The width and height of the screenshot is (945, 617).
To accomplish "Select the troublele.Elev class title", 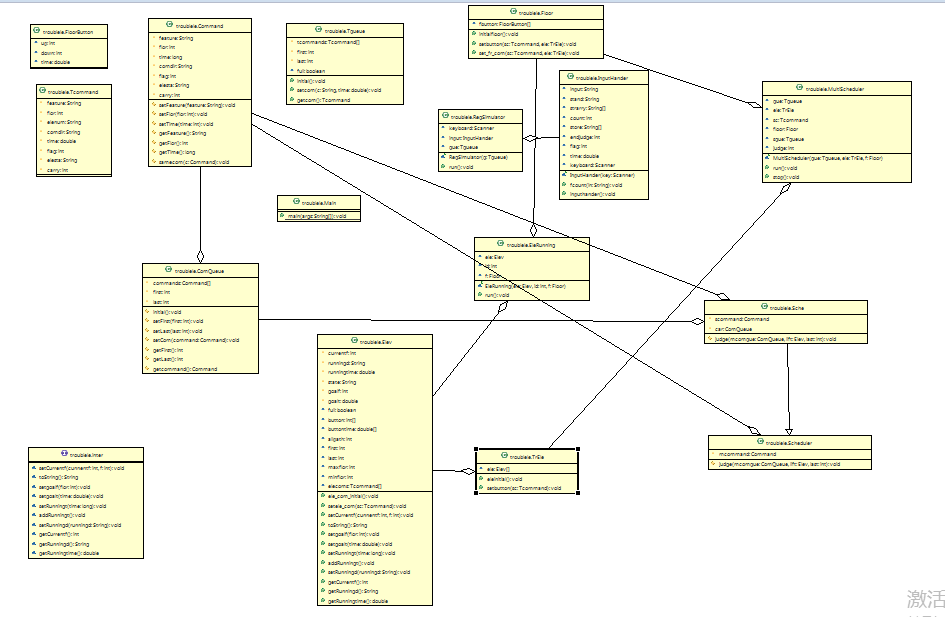I will point(376,342).
